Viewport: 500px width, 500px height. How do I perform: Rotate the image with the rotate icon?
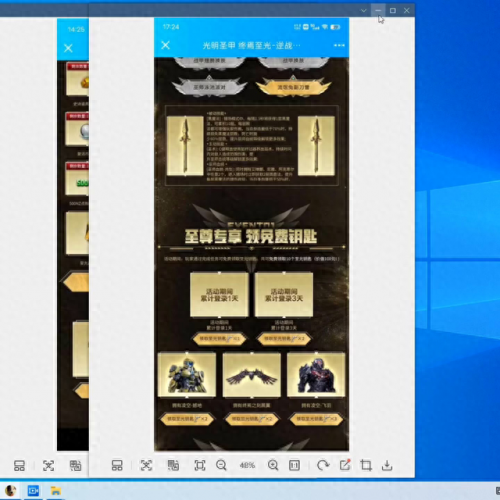click(323, 465)
